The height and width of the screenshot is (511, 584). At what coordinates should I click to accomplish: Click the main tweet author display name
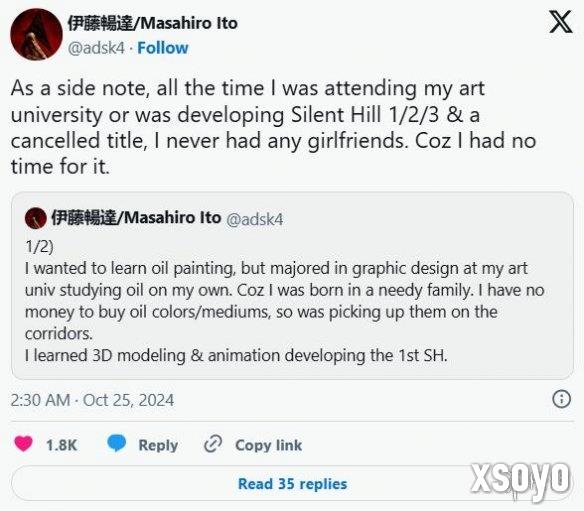pos(152,23)
